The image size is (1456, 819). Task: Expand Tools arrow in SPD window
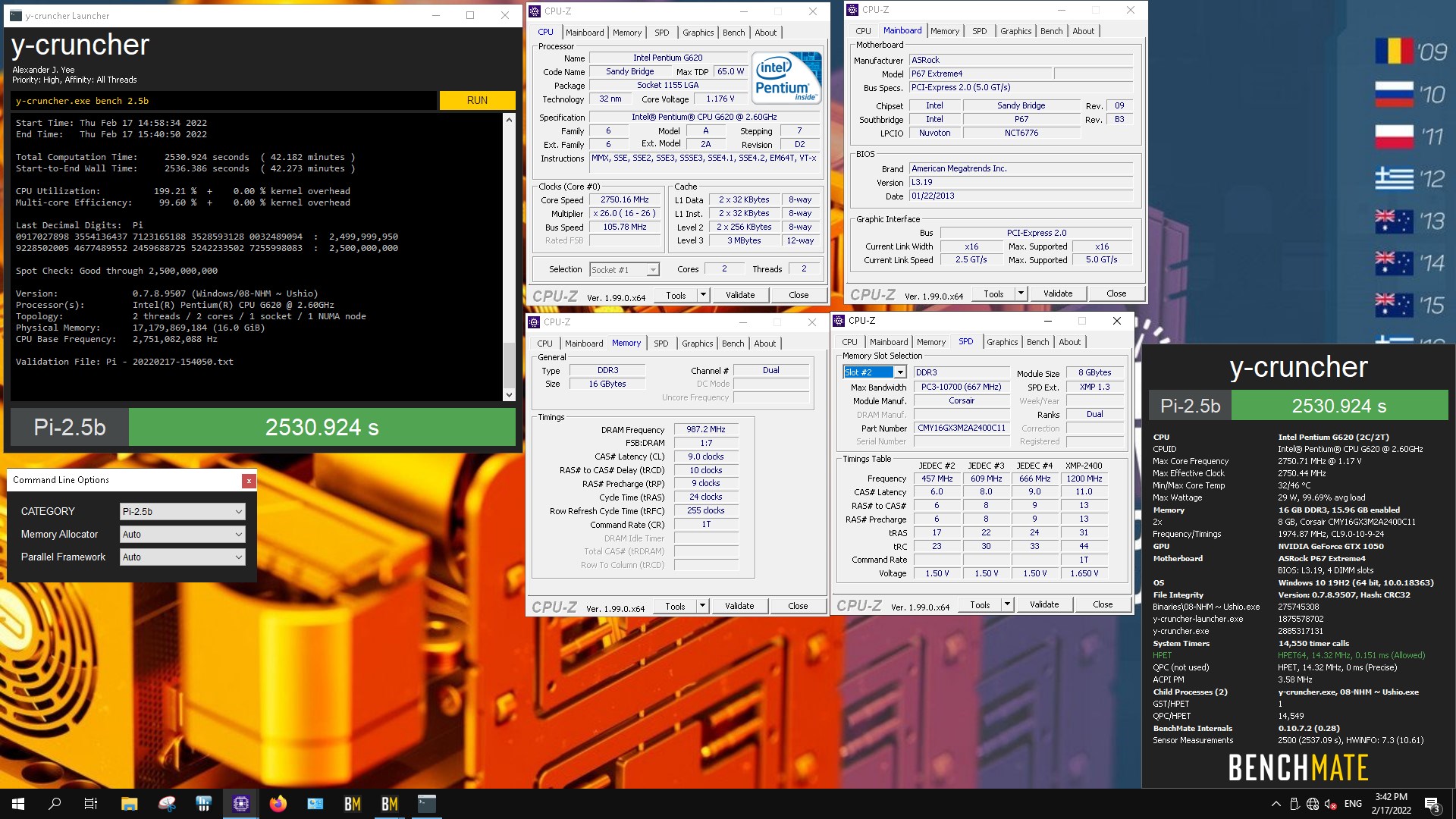click(x=1007, y=604)
